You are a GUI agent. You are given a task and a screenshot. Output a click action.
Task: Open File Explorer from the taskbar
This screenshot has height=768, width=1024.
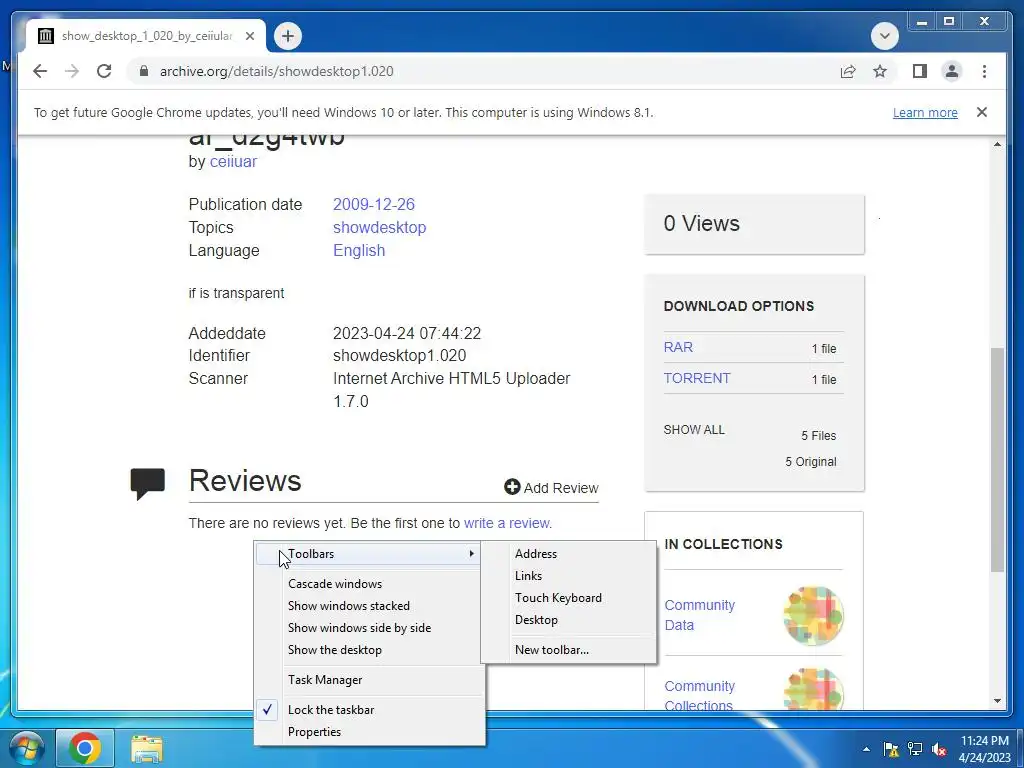click(x=147, y=749)
